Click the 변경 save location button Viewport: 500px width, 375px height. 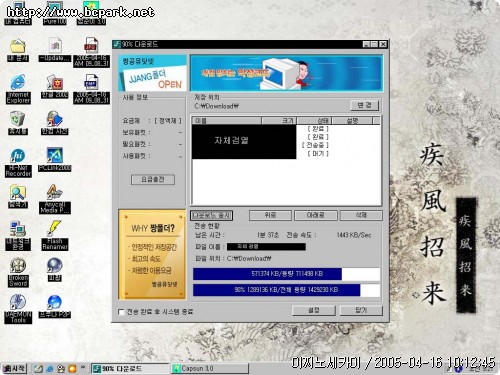coord(365,105)
